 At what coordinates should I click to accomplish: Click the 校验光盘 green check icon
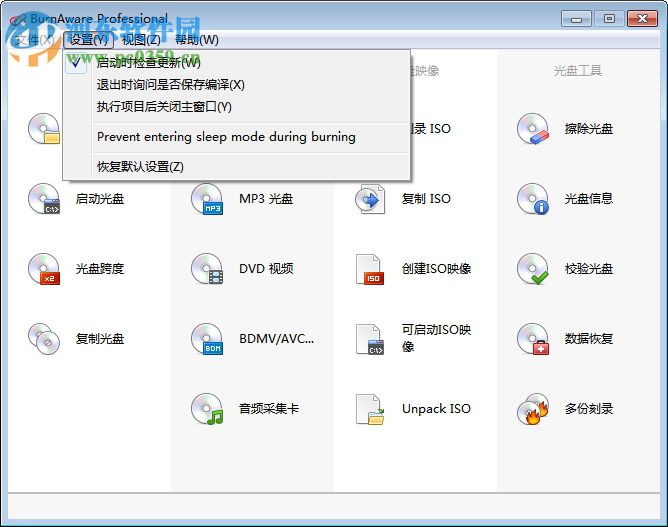point(533,269)
